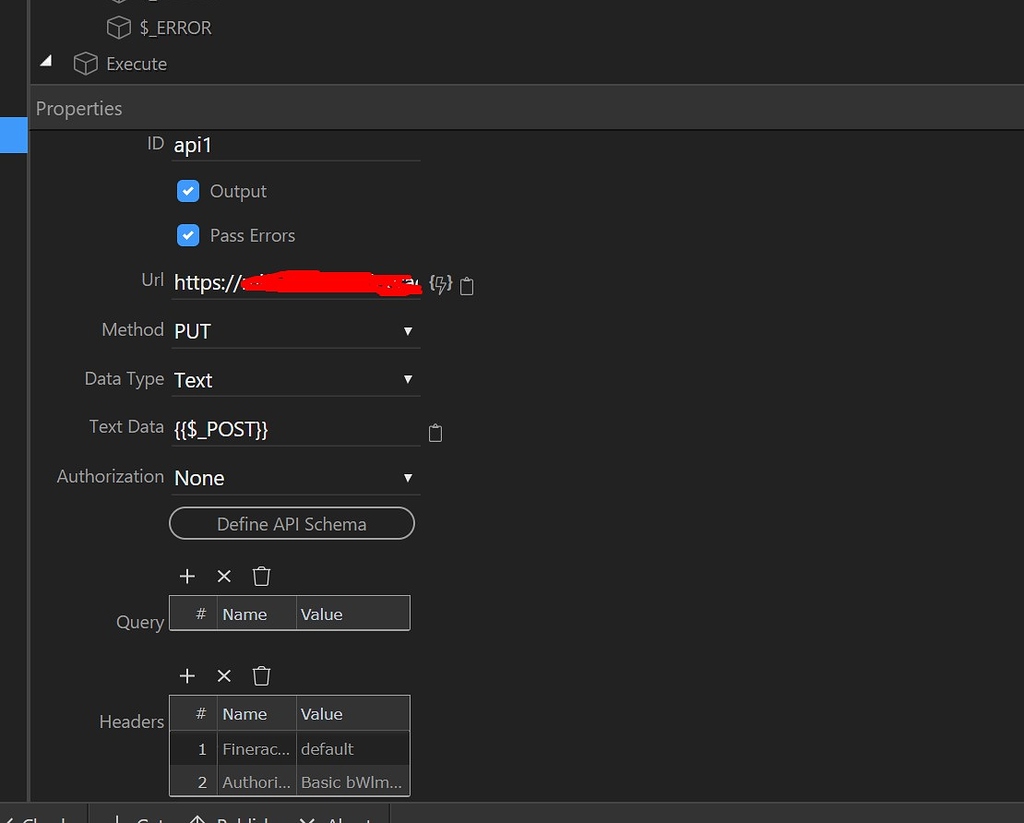Image resolution: width=1024 pixels, height=823 pixels.
Task: Select Headers row number 1
Action: pos(194,749)
